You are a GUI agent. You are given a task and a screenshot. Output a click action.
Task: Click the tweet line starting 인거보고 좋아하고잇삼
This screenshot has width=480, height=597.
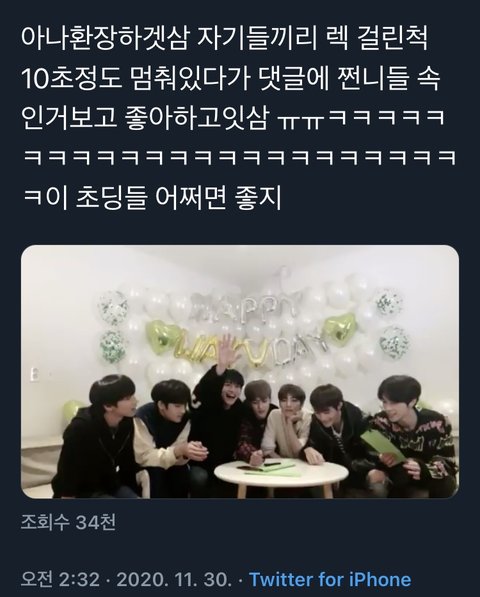233,118
